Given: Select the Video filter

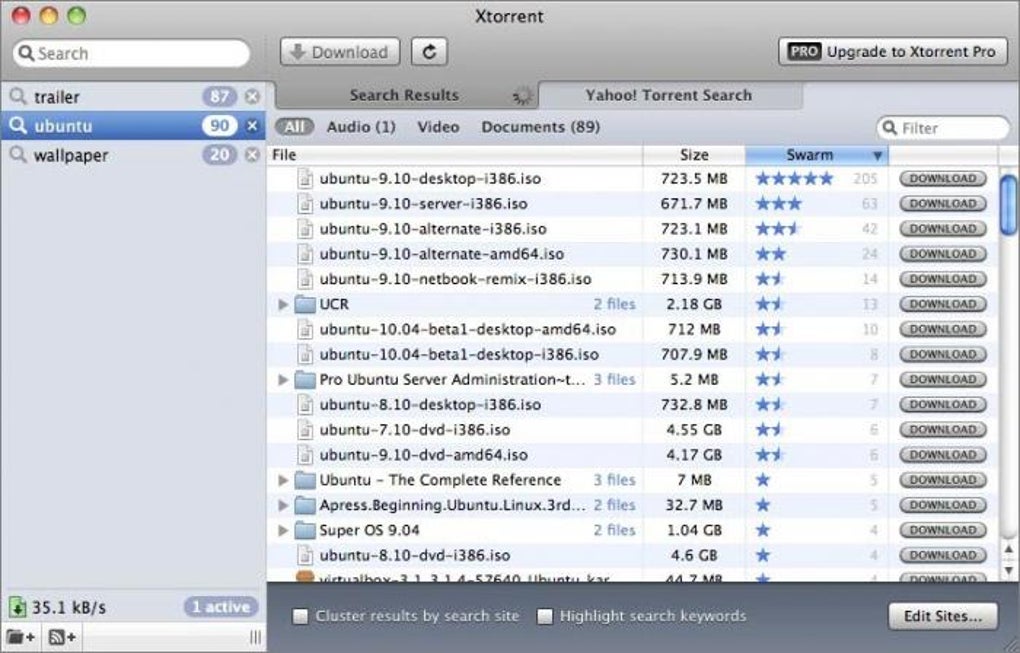Looking at the screenshot, I should click(x=438, y=127).
